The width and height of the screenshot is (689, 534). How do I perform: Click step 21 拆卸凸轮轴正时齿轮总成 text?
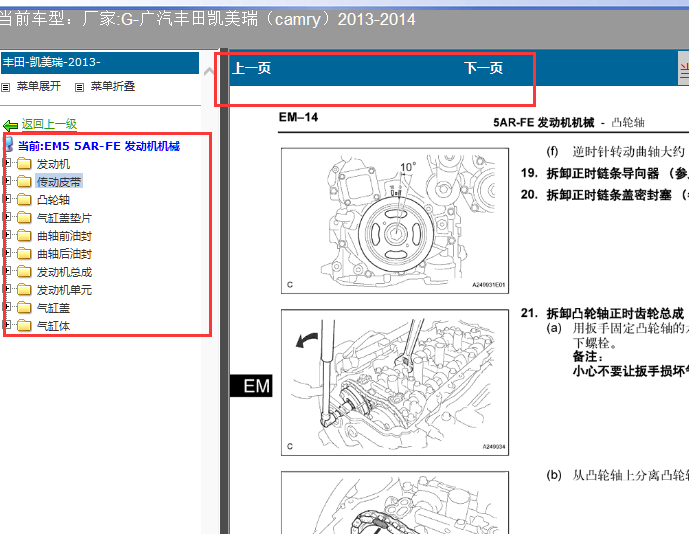[x=602, y=313]
